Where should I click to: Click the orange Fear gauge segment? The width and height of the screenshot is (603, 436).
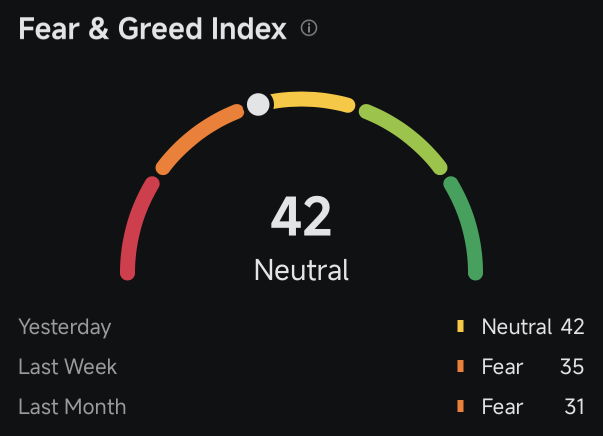click(198, 138)
